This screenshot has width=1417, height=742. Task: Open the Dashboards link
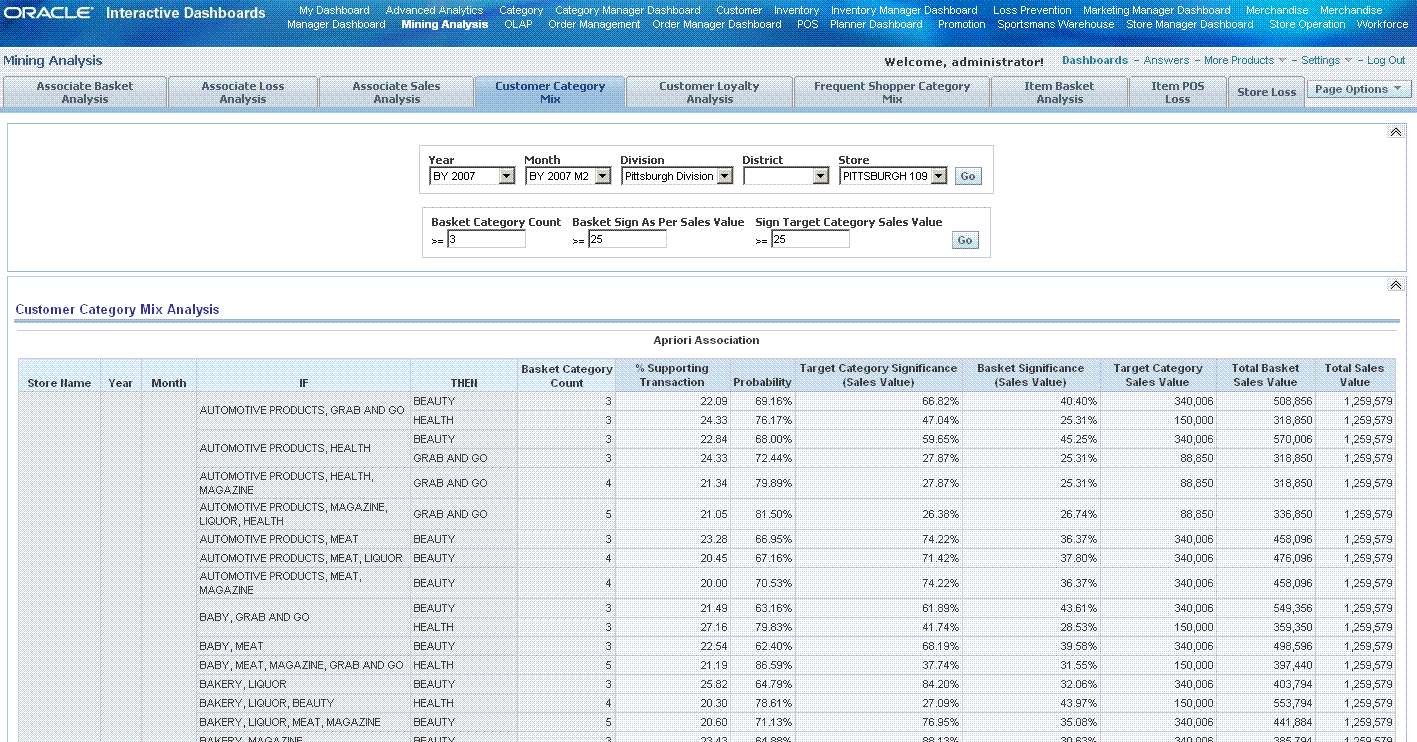tap(1095, 60)
